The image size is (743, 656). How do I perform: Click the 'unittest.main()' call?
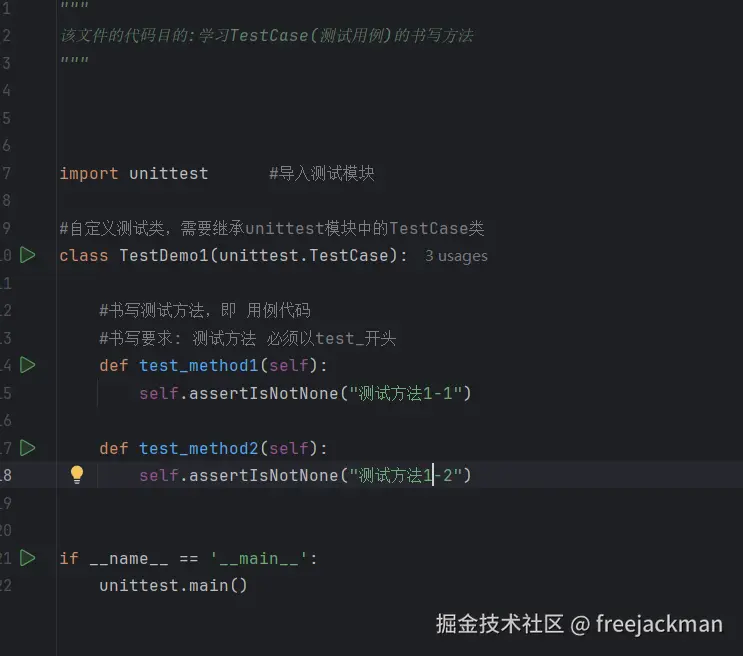pos(172,585)
